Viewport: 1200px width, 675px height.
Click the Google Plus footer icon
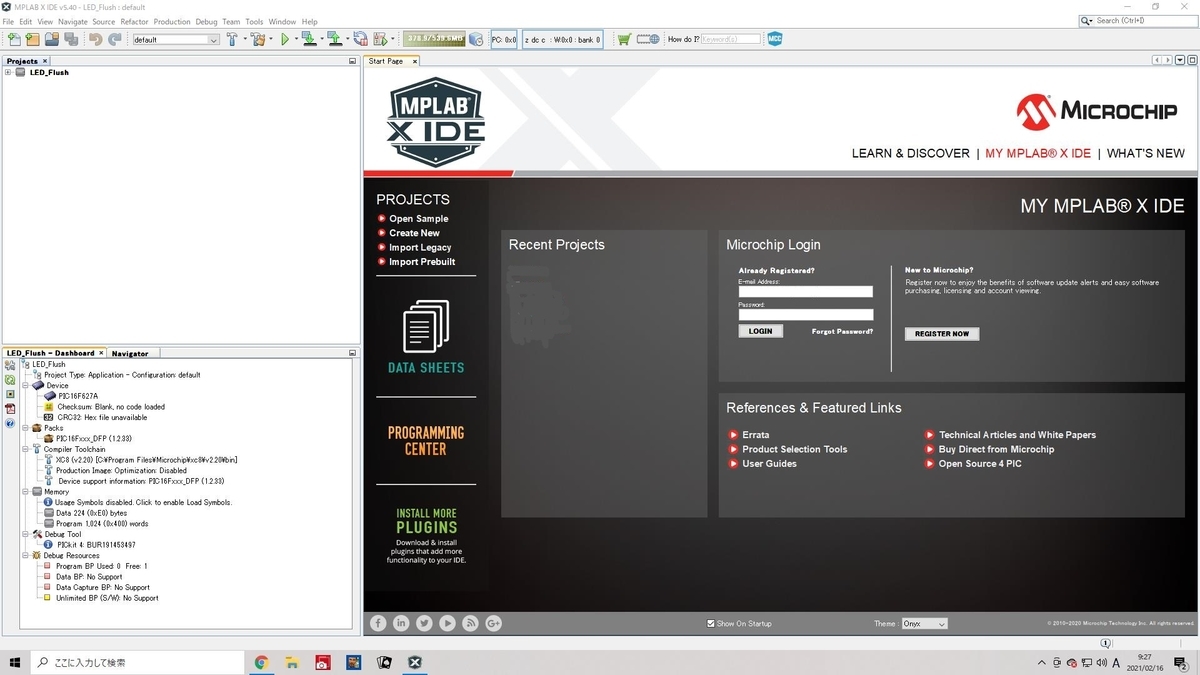tap(493, 623)
